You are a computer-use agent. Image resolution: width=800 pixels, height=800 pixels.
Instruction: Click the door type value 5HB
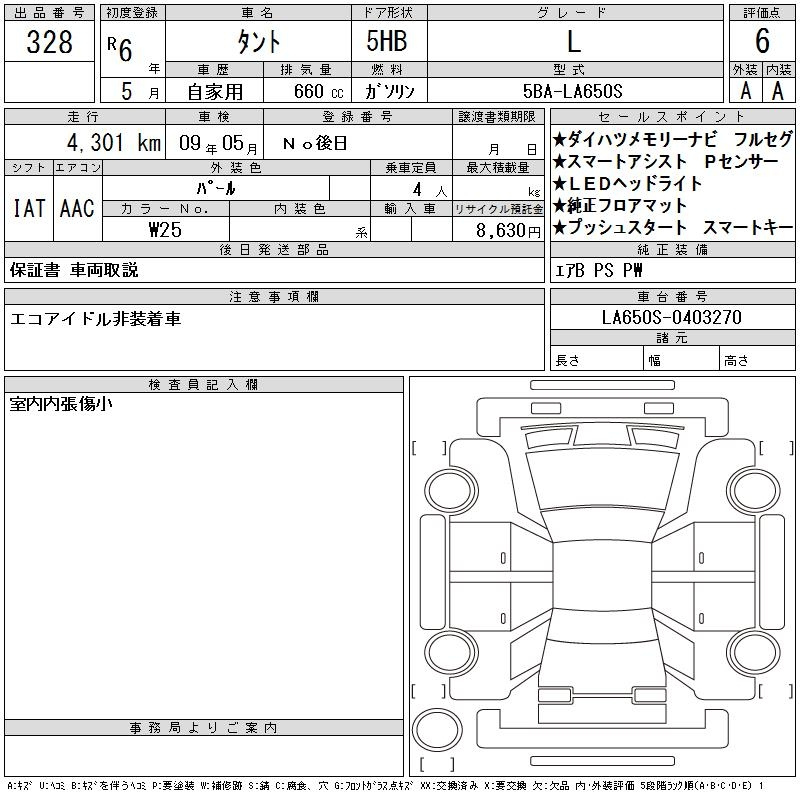tap(387, 41)
